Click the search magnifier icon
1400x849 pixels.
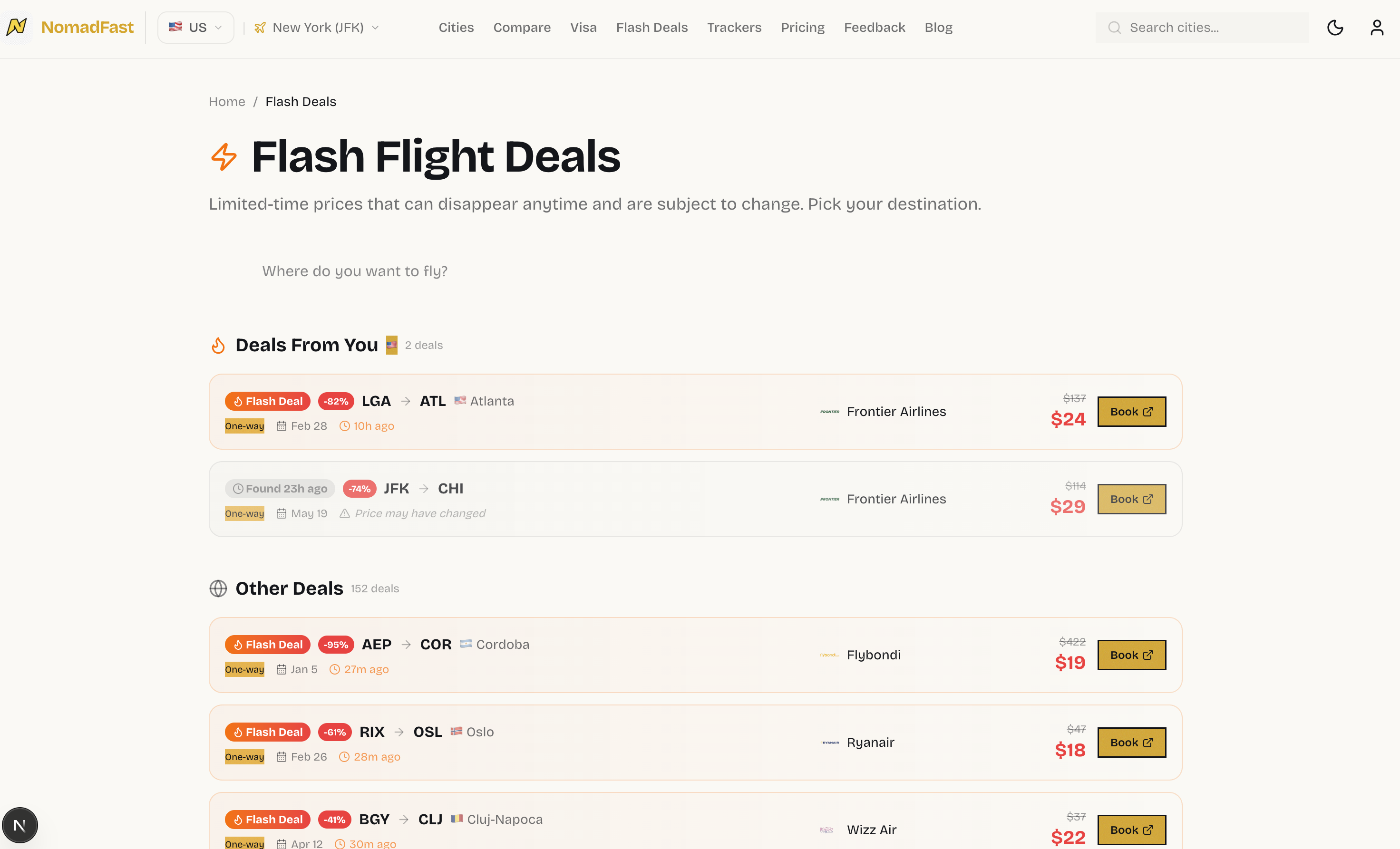coord(1115,27)
